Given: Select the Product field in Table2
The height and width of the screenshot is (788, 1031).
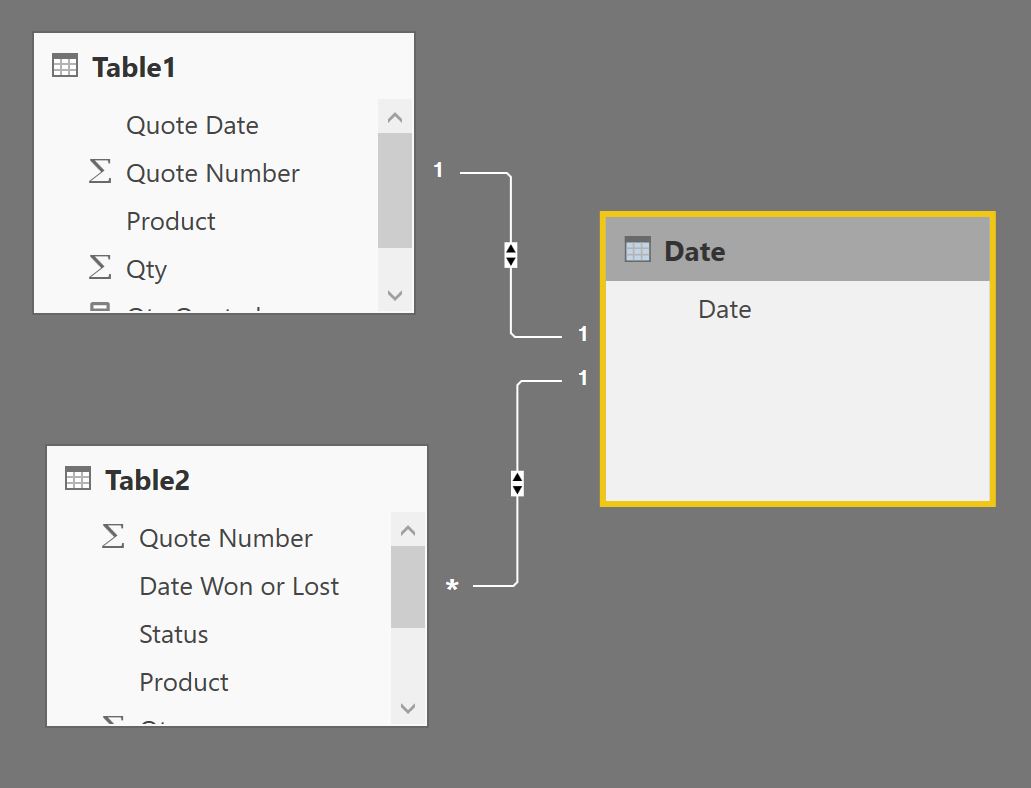Looking at the screenshot, I should (x=184, y=682).
